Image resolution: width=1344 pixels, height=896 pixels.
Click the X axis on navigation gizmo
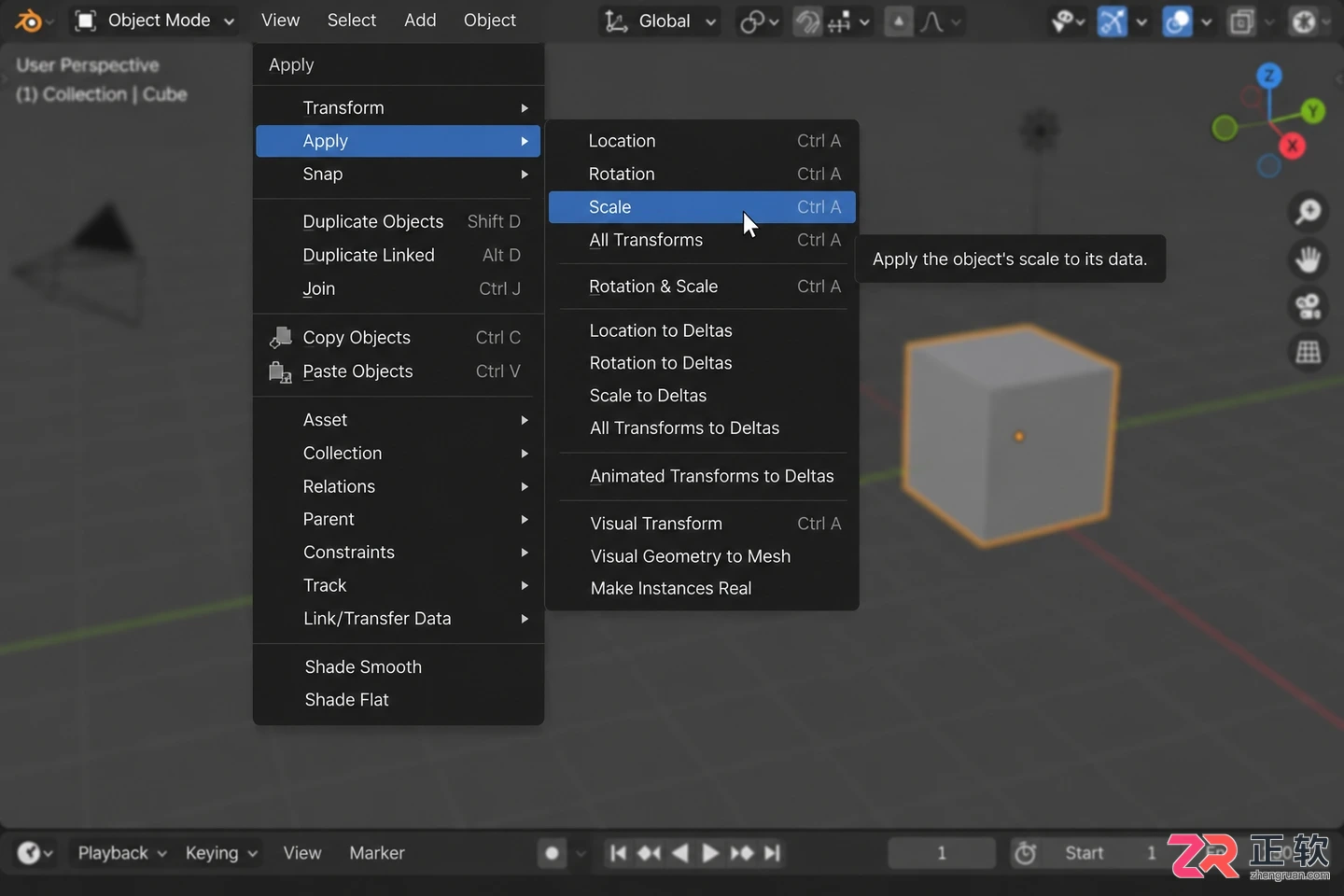coord(1293,146)
